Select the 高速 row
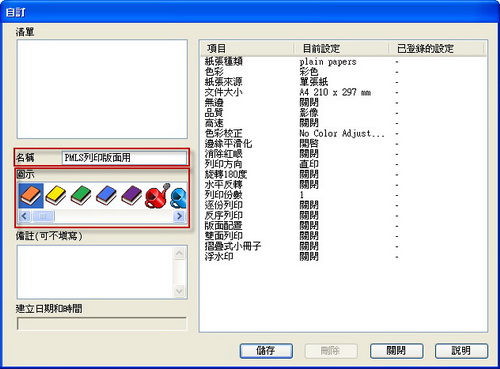The image size is (500, 369). point(343,123)
